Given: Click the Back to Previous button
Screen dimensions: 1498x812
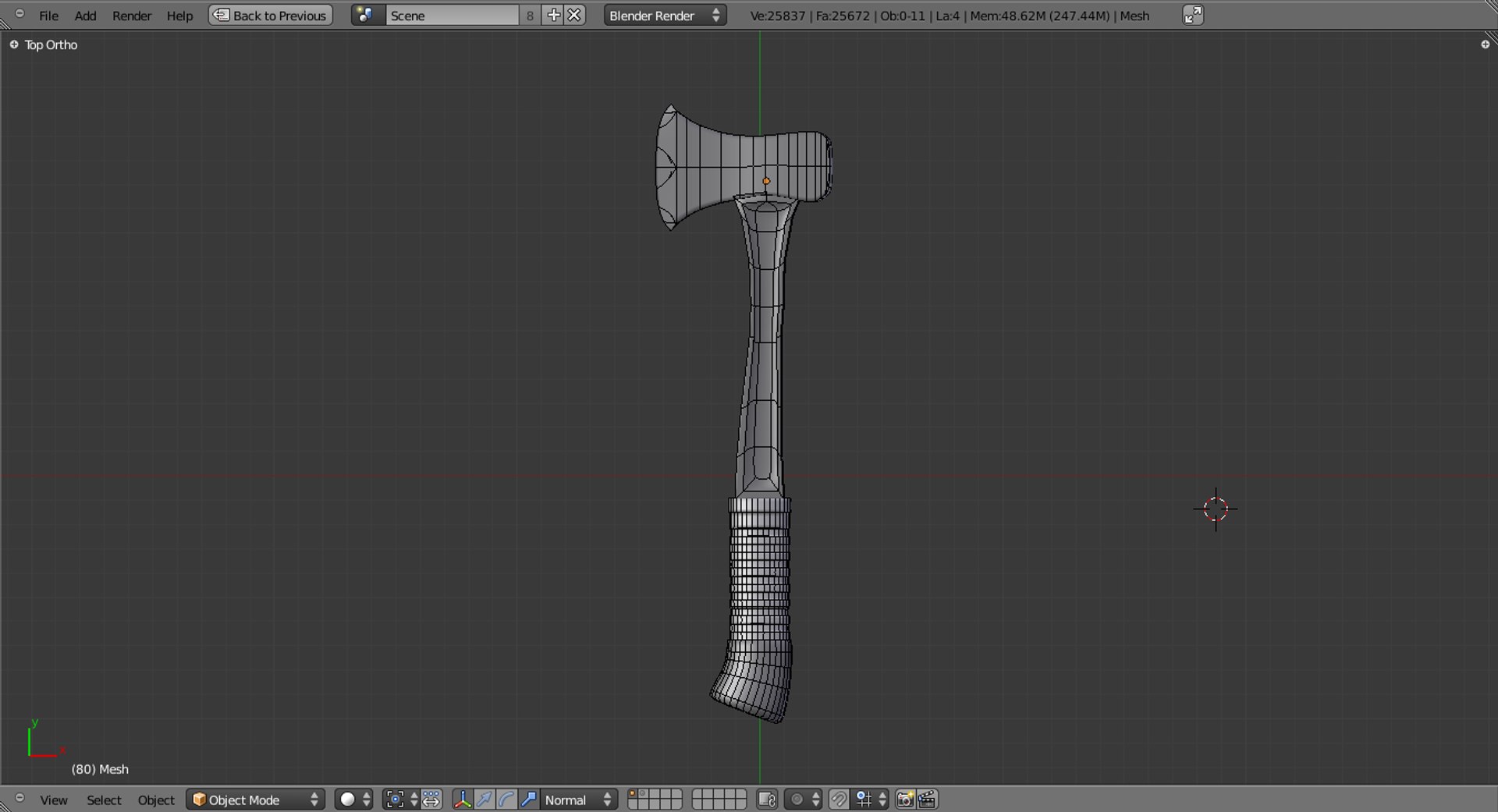Looking at the screenshot, I should tap(271, 15).
